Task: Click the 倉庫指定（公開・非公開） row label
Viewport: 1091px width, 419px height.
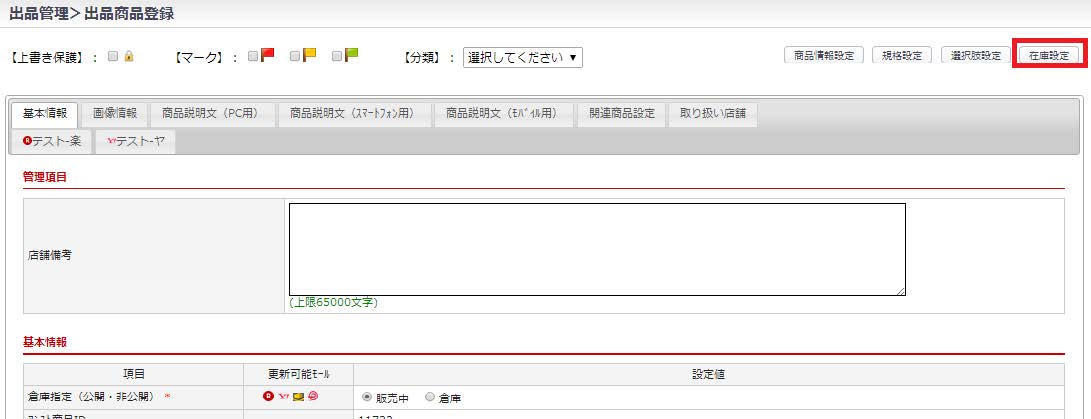Action: pyautogui.click(x=90, y=397)
